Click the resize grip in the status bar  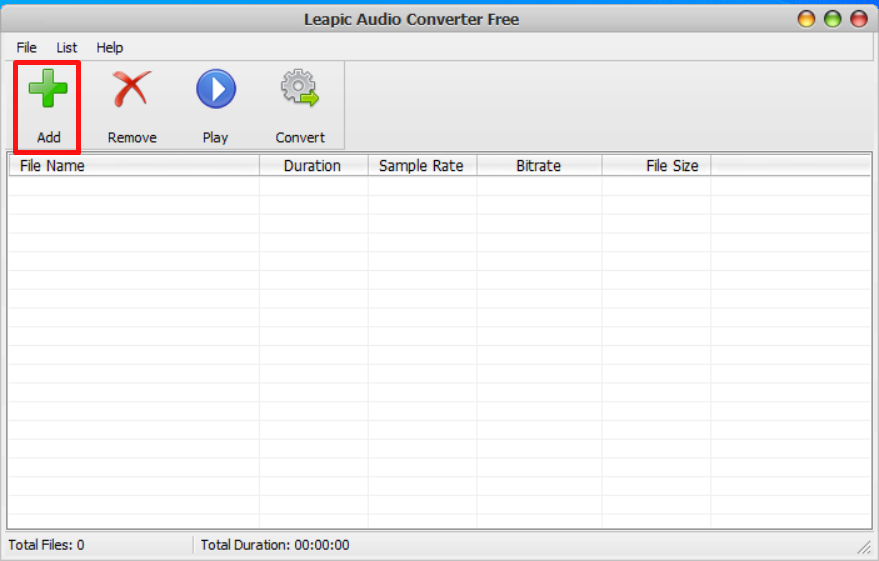point(864,547)
